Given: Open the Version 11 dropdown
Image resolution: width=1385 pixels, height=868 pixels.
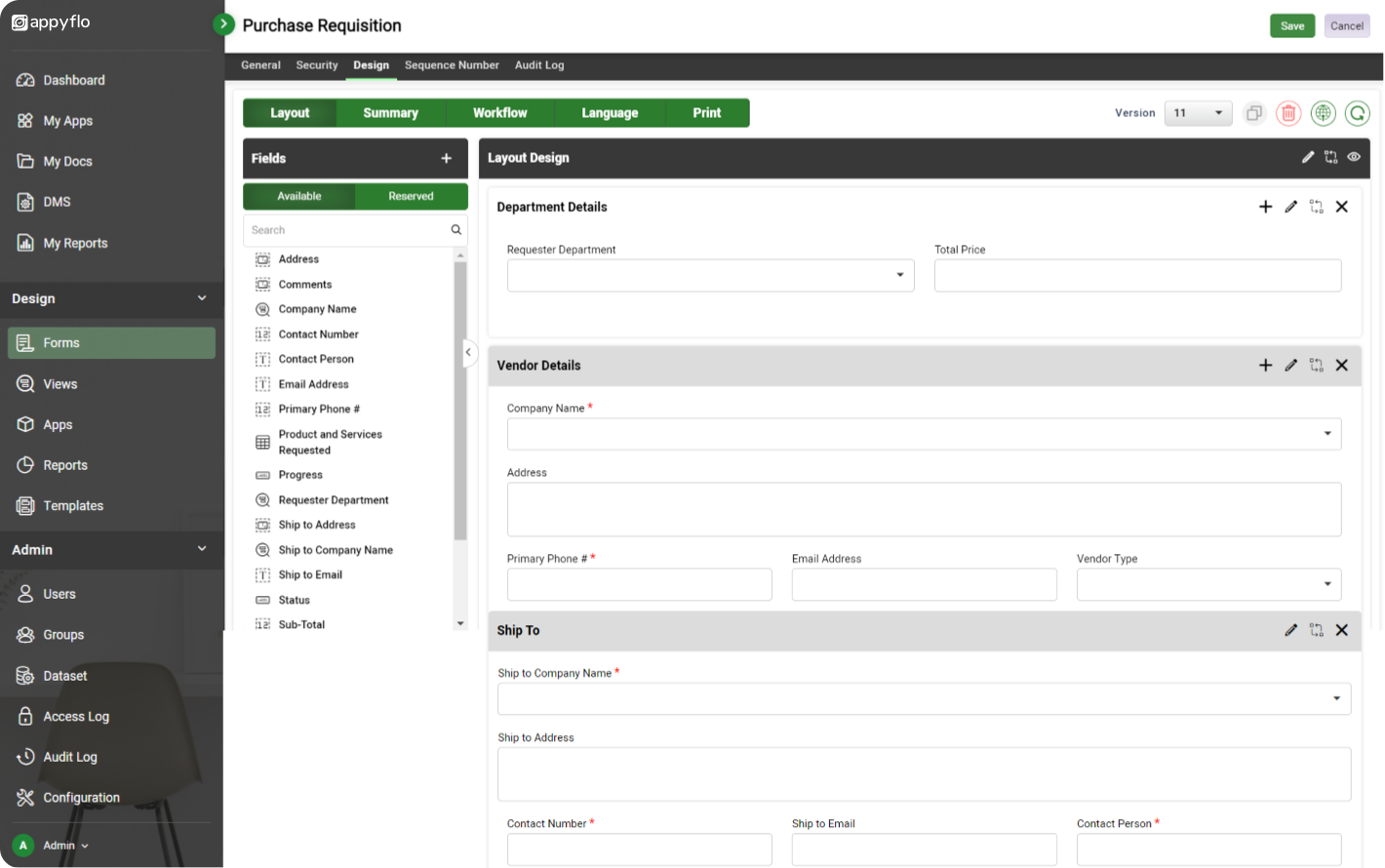Looking at the screenshot, I should 1198,113.
